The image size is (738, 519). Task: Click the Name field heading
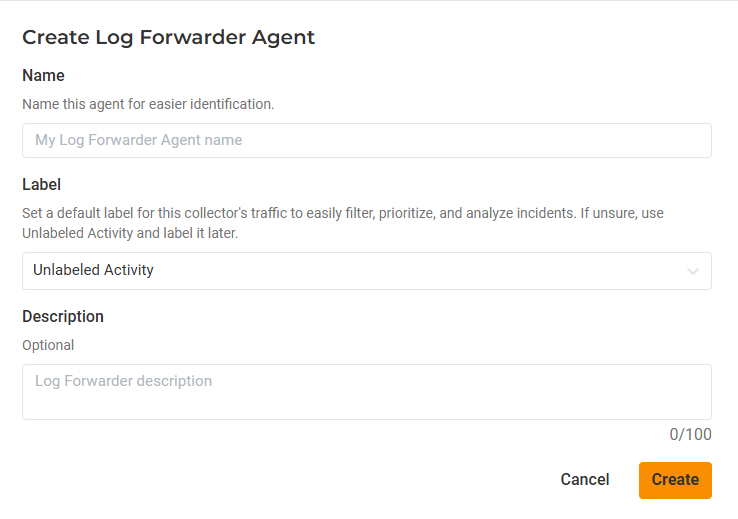coord(43,76)
